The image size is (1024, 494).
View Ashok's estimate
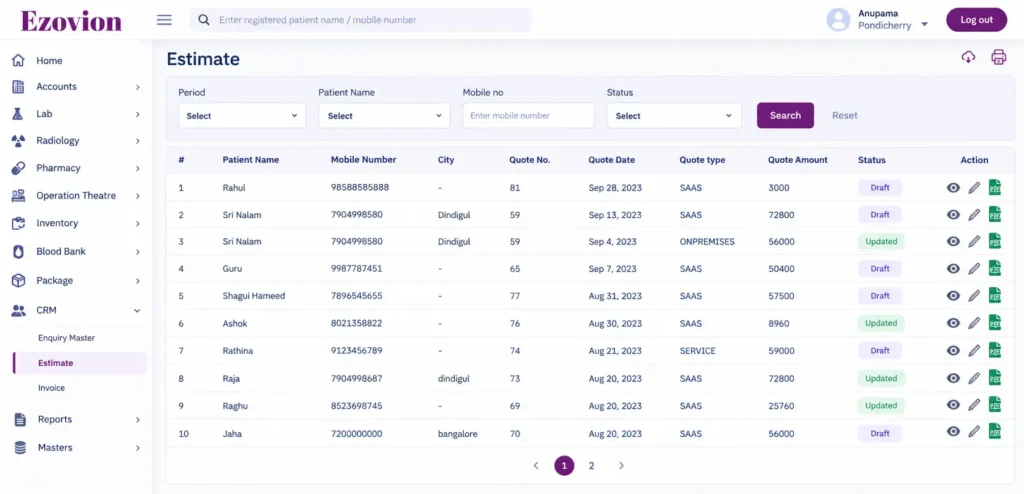click(953, 323)
